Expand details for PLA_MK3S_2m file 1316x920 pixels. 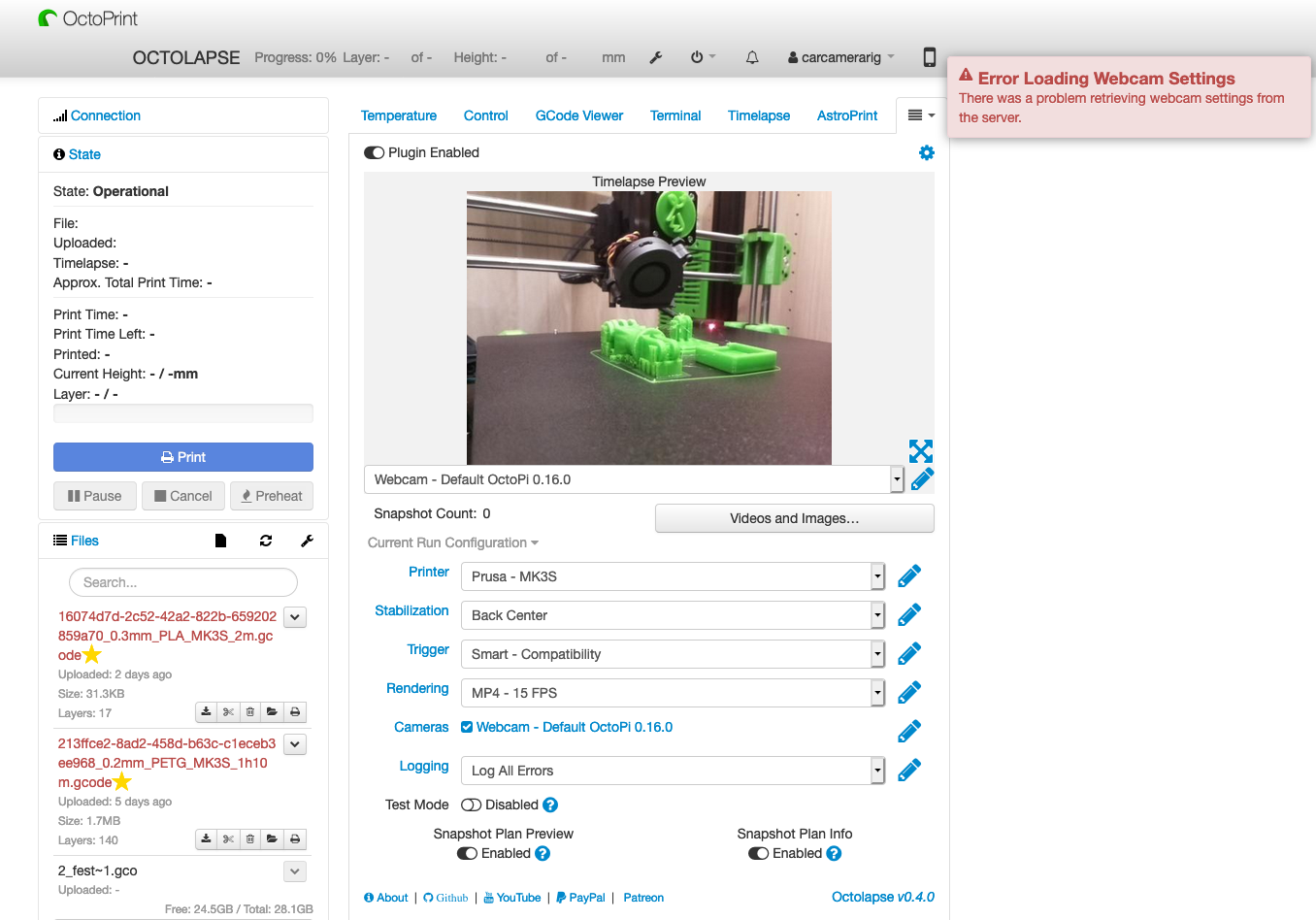point(296,616)
